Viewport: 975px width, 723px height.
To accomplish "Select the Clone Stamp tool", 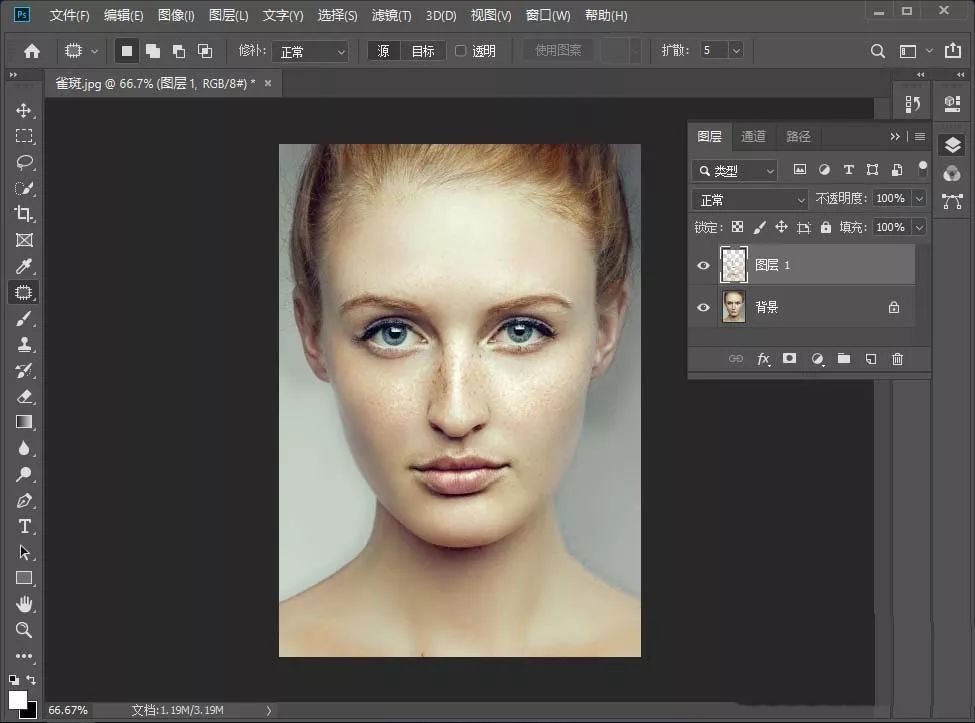I will click(24, 344).
